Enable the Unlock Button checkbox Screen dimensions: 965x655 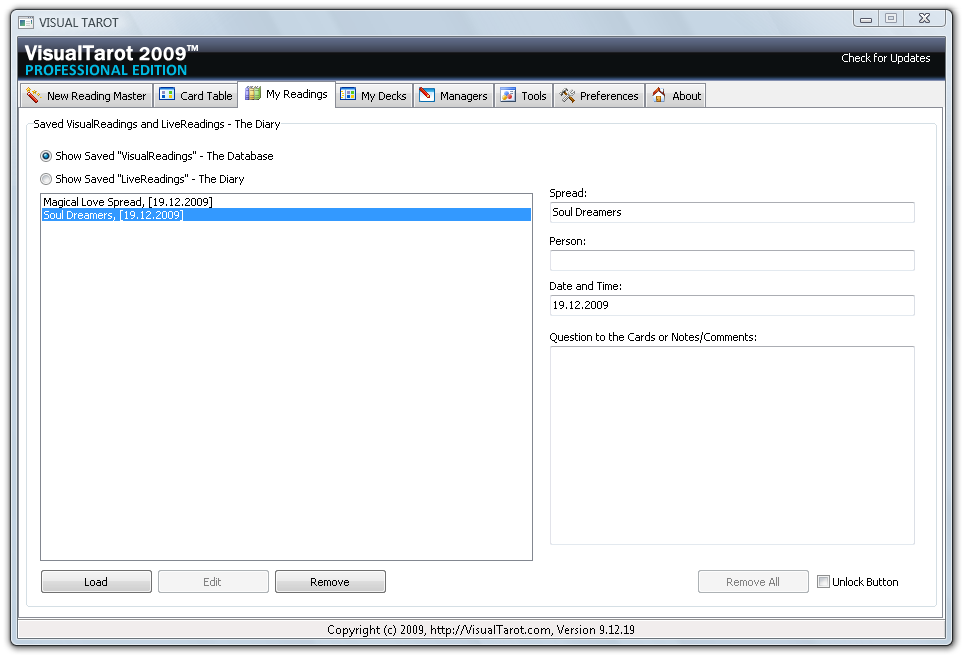(x=823, y=582)
